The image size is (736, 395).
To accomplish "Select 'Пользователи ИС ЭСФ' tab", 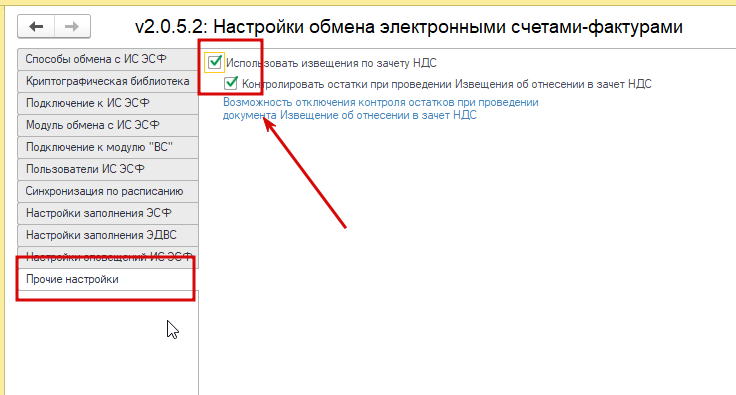I will pyautogui.click(x=107, y=169).
